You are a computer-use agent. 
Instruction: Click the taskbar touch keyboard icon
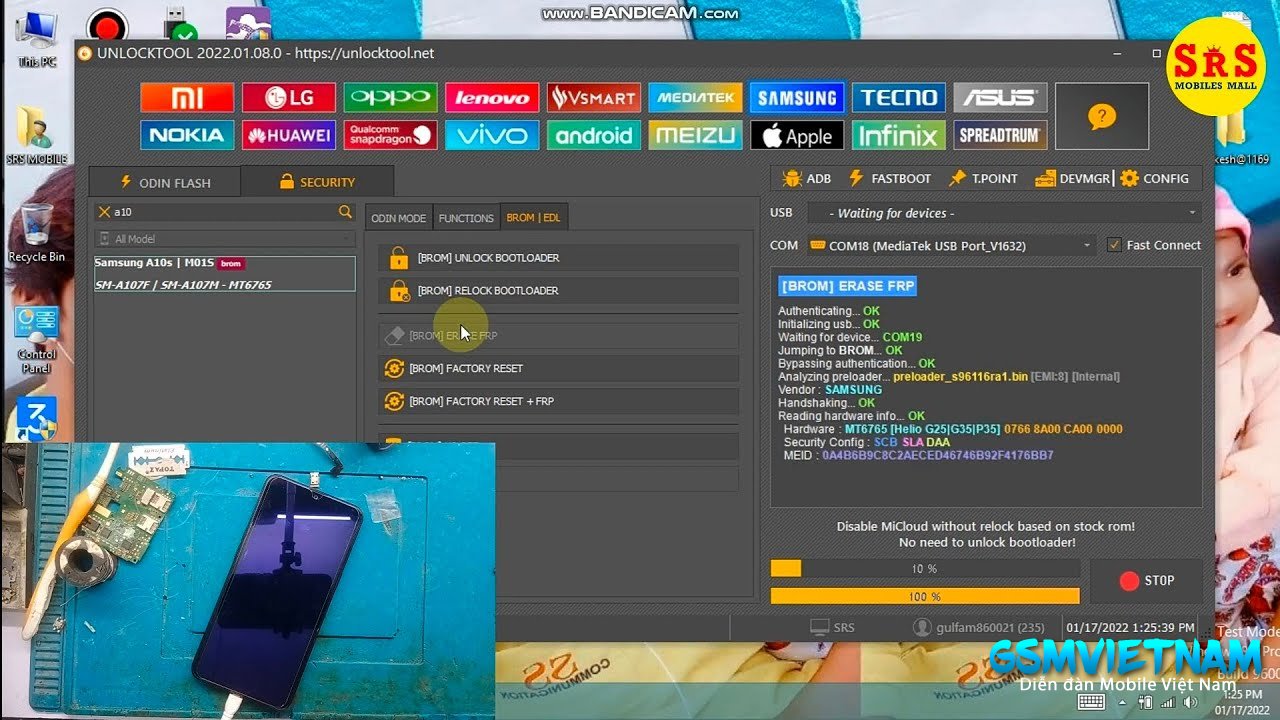pyautogui.click(x=1090, y=702)
